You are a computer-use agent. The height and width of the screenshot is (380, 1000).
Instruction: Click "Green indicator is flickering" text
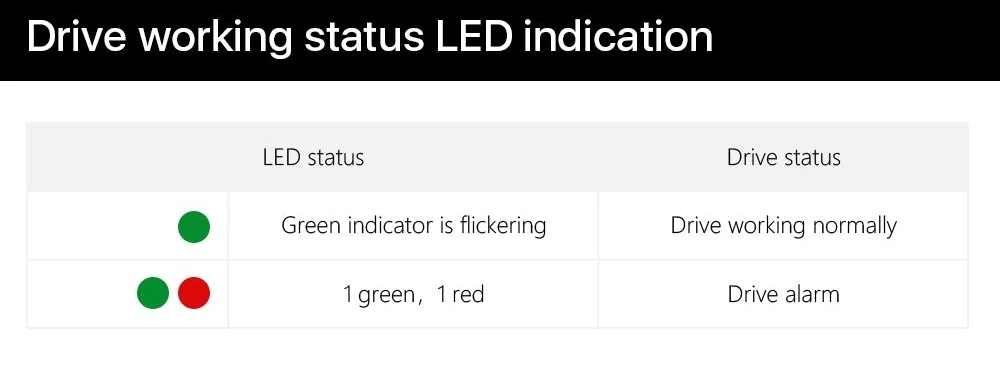413,226
